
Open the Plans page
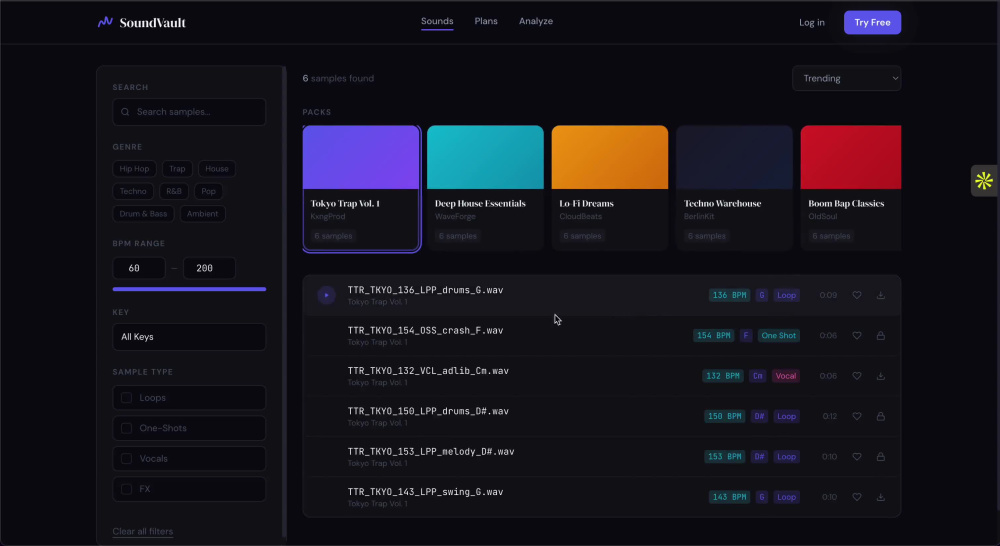point(486,21)
